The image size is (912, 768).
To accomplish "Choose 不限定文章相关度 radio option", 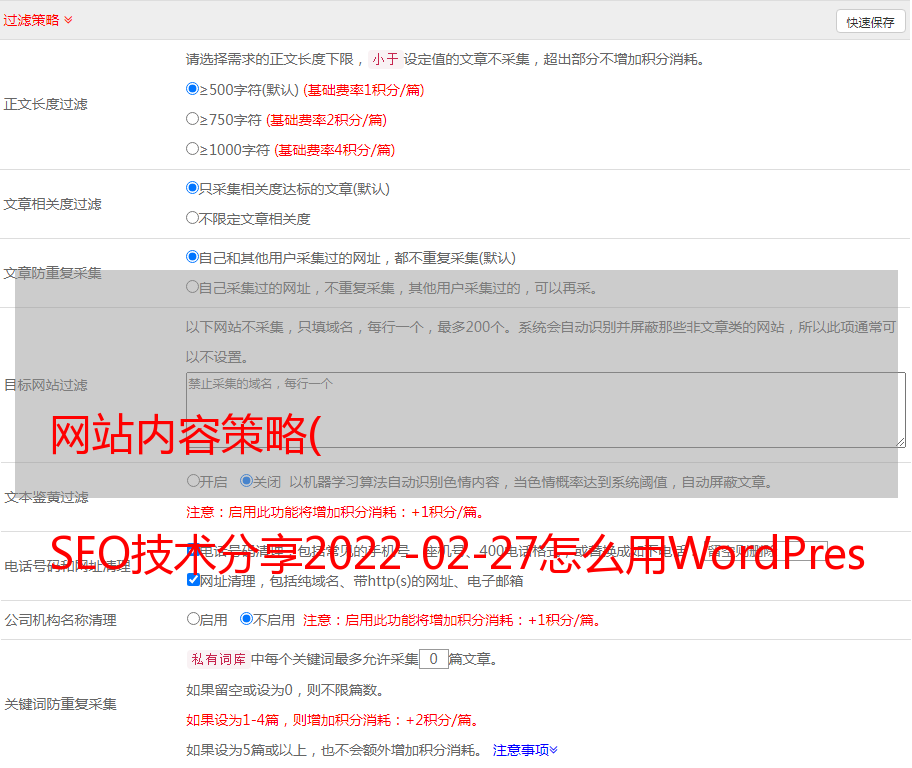I will coord(193,218).
